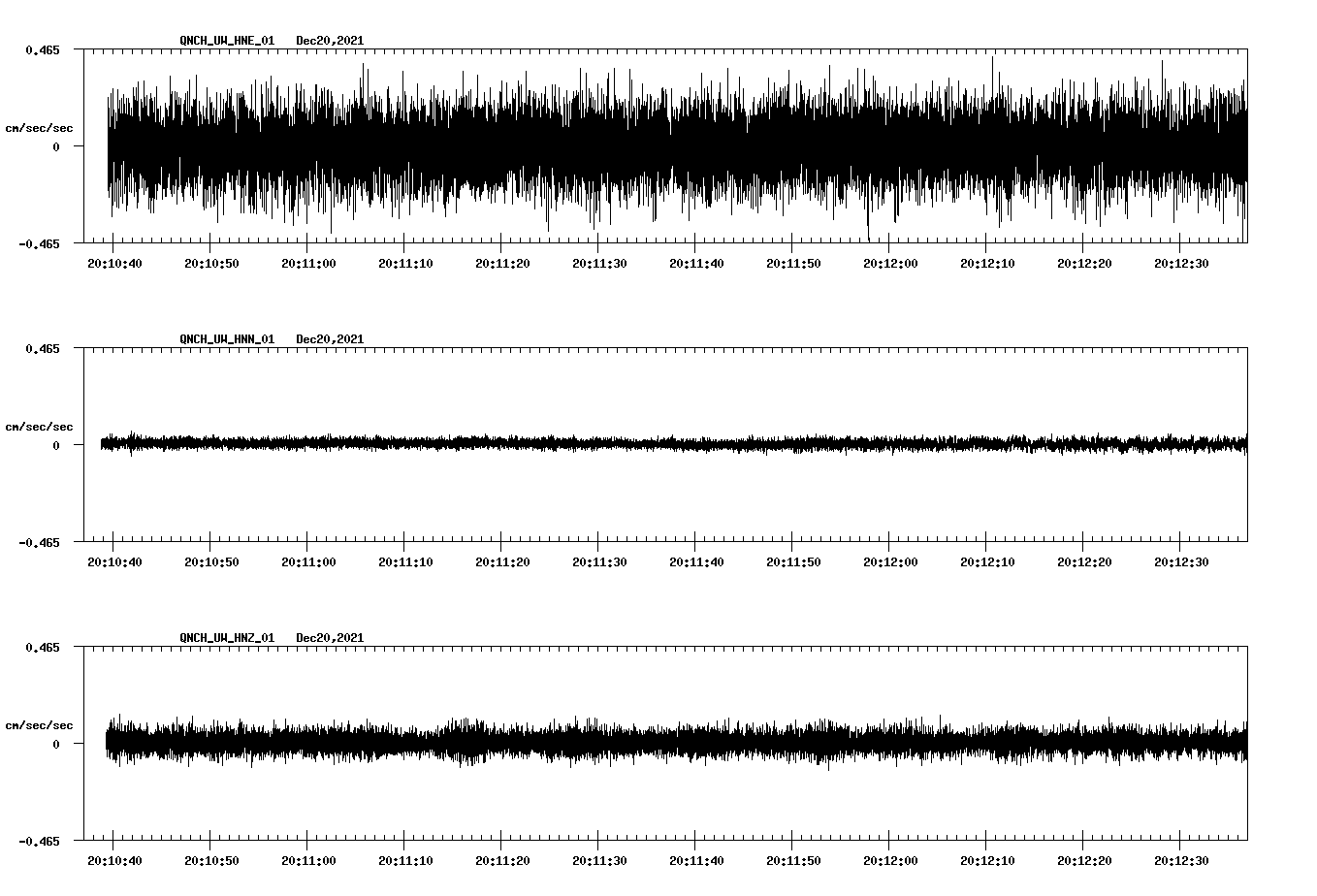Image resolution: width=1317 pixels, height=896 pixels.
Task: Select 20:11:20 time label under HNZ plot
Action: click(x=502, y=861)
